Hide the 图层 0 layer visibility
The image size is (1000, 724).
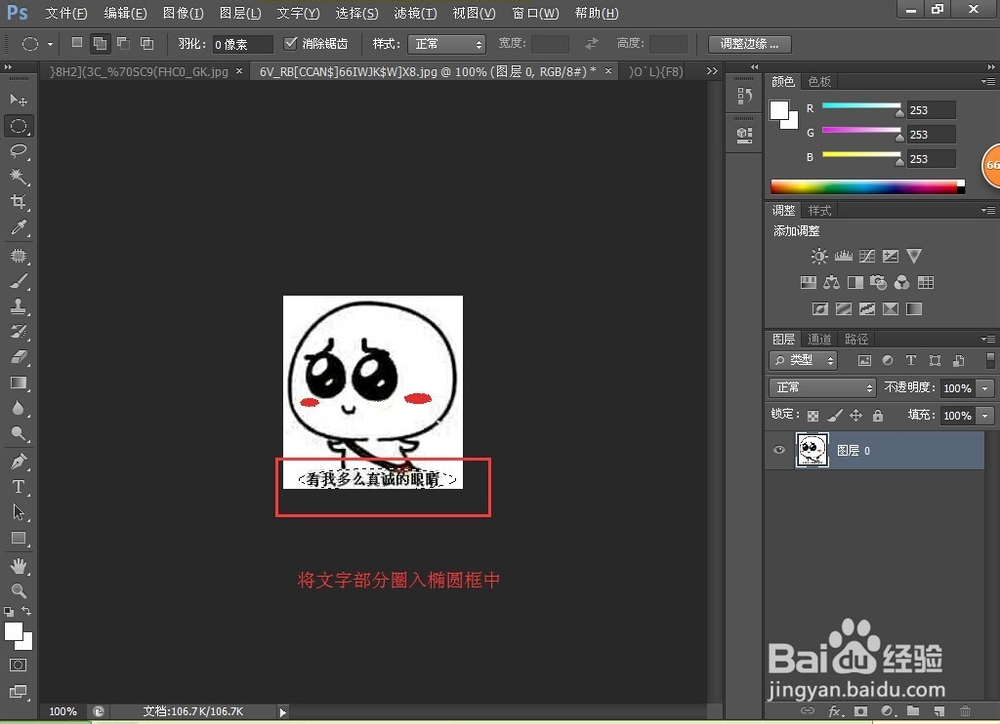click(779, 448)
